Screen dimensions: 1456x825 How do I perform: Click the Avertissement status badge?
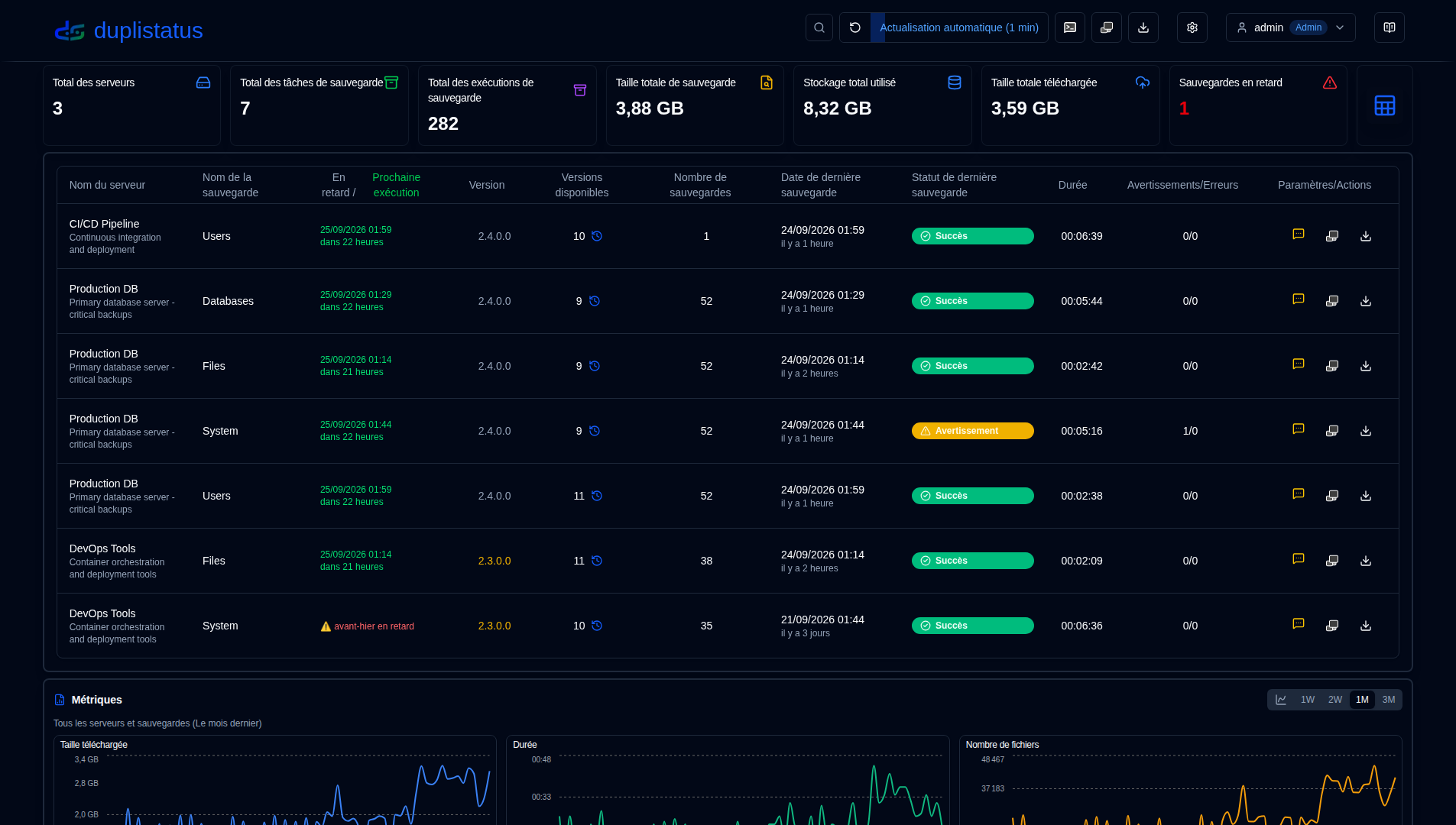coord(972,431)
